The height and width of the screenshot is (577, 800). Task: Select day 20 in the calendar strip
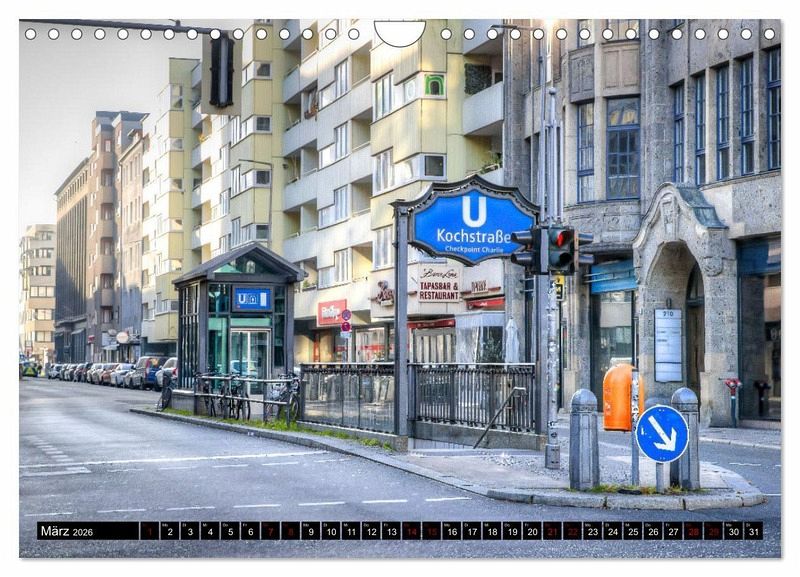pyautogui.click(x=533, y=531)
